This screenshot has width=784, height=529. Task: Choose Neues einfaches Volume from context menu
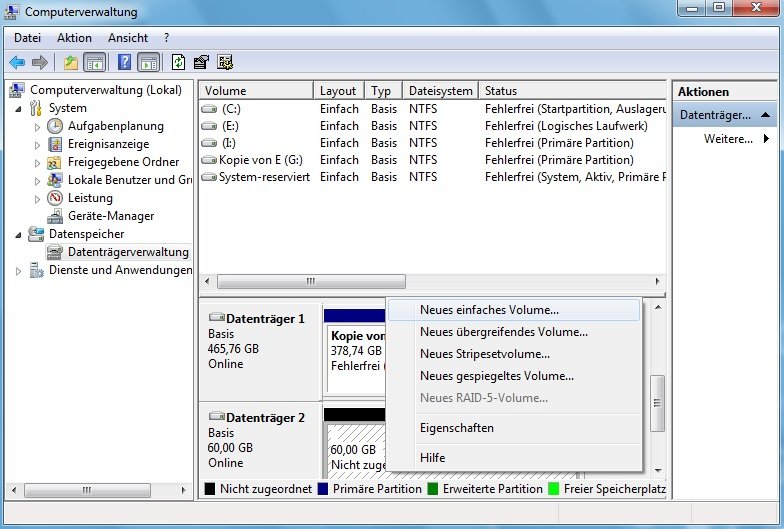[489, 310]
